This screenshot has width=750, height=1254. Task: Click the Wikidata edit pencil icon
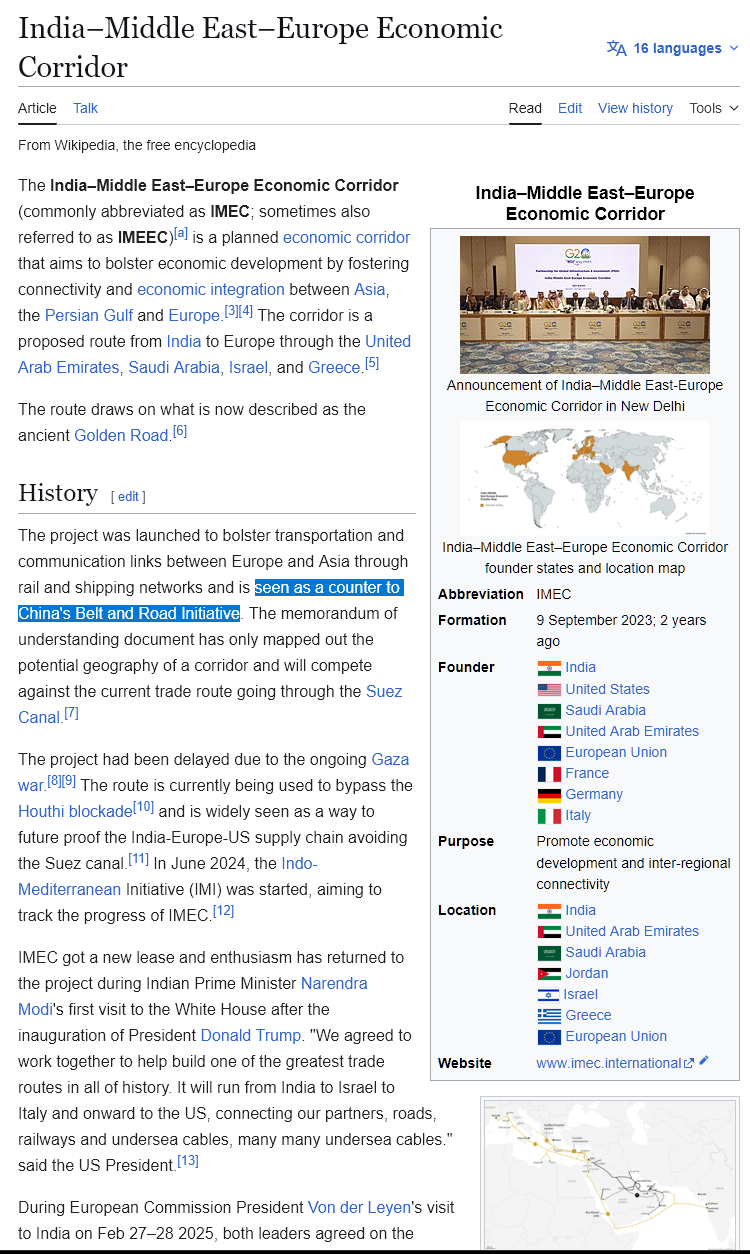(704, 1060)
